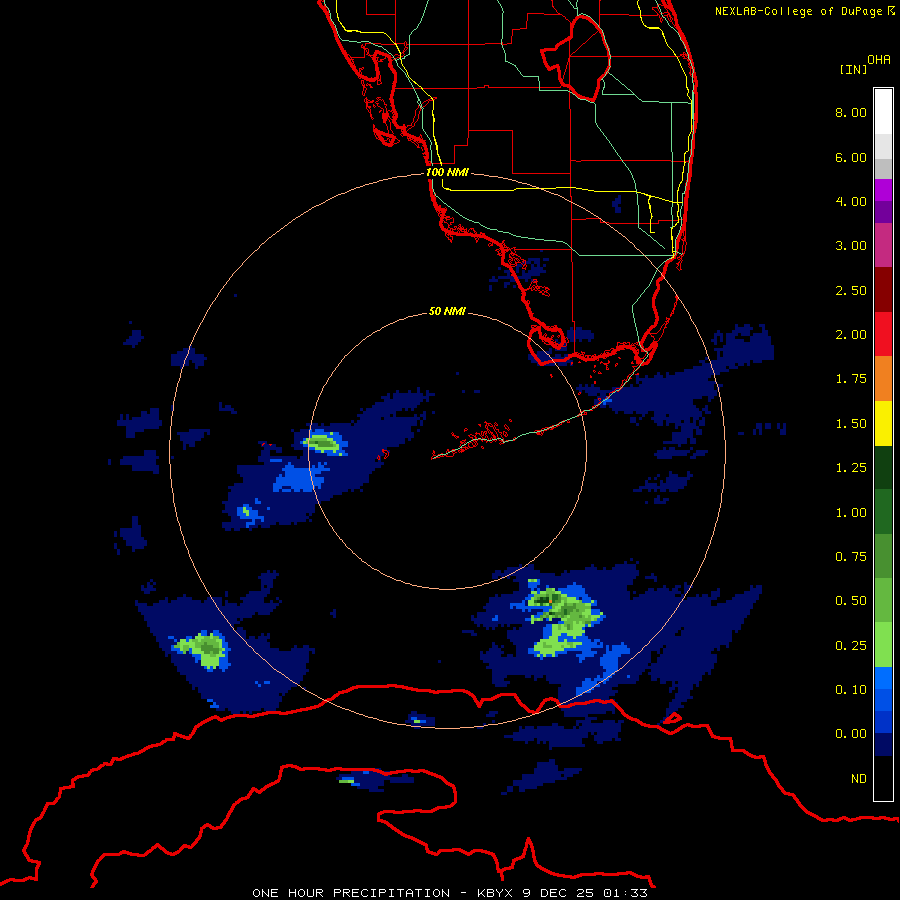
Task: Pick the pink legend swatch near 3.00
Action: 883,245
